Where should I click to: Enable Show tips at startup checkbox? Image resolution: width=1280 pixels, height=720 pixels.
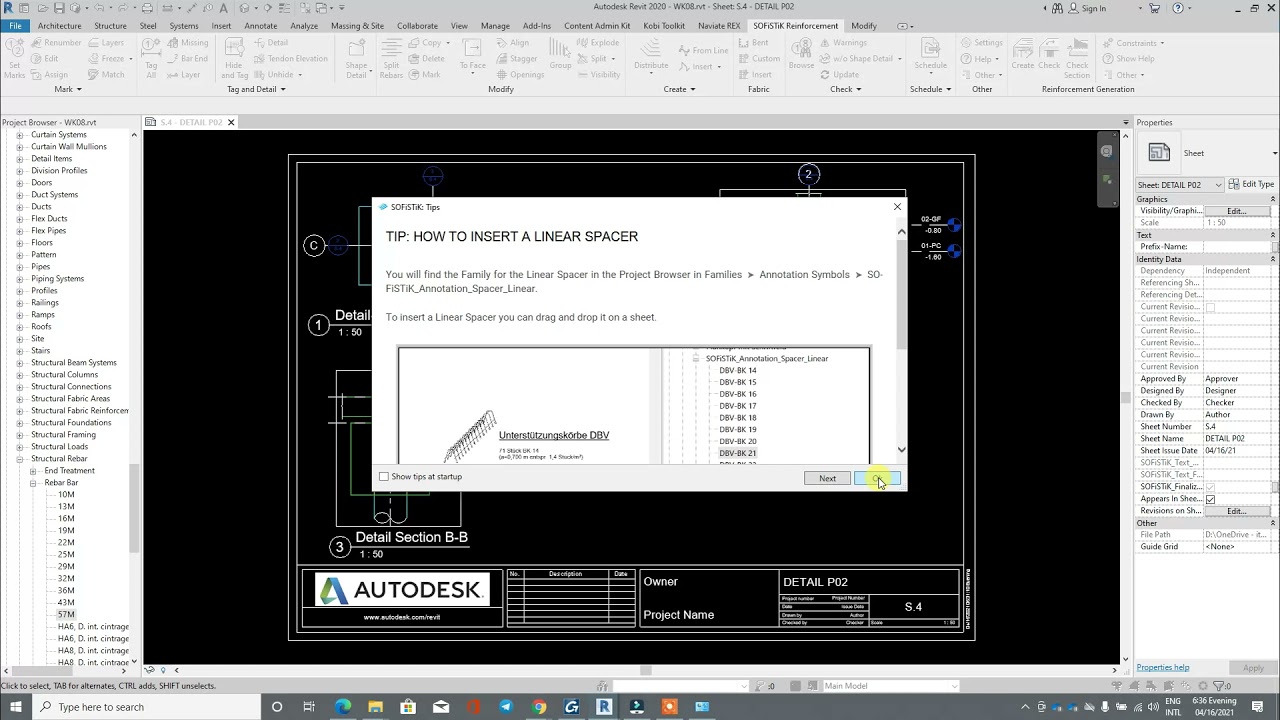point(384,477)
